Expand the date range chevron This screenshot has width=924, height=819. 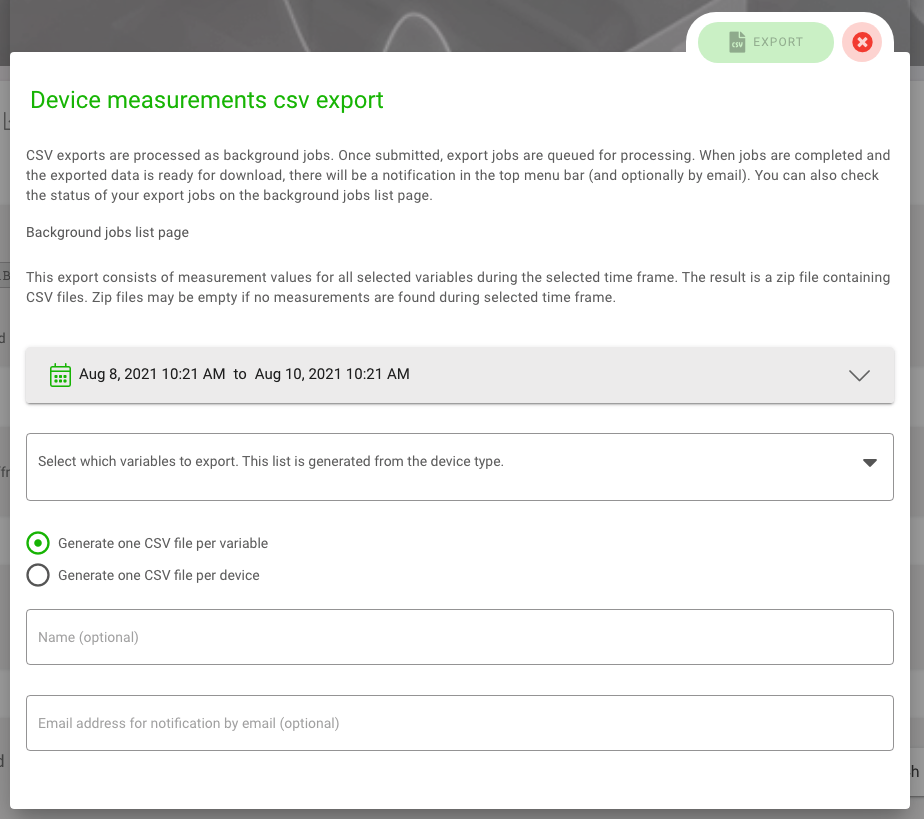pos(859,375)
